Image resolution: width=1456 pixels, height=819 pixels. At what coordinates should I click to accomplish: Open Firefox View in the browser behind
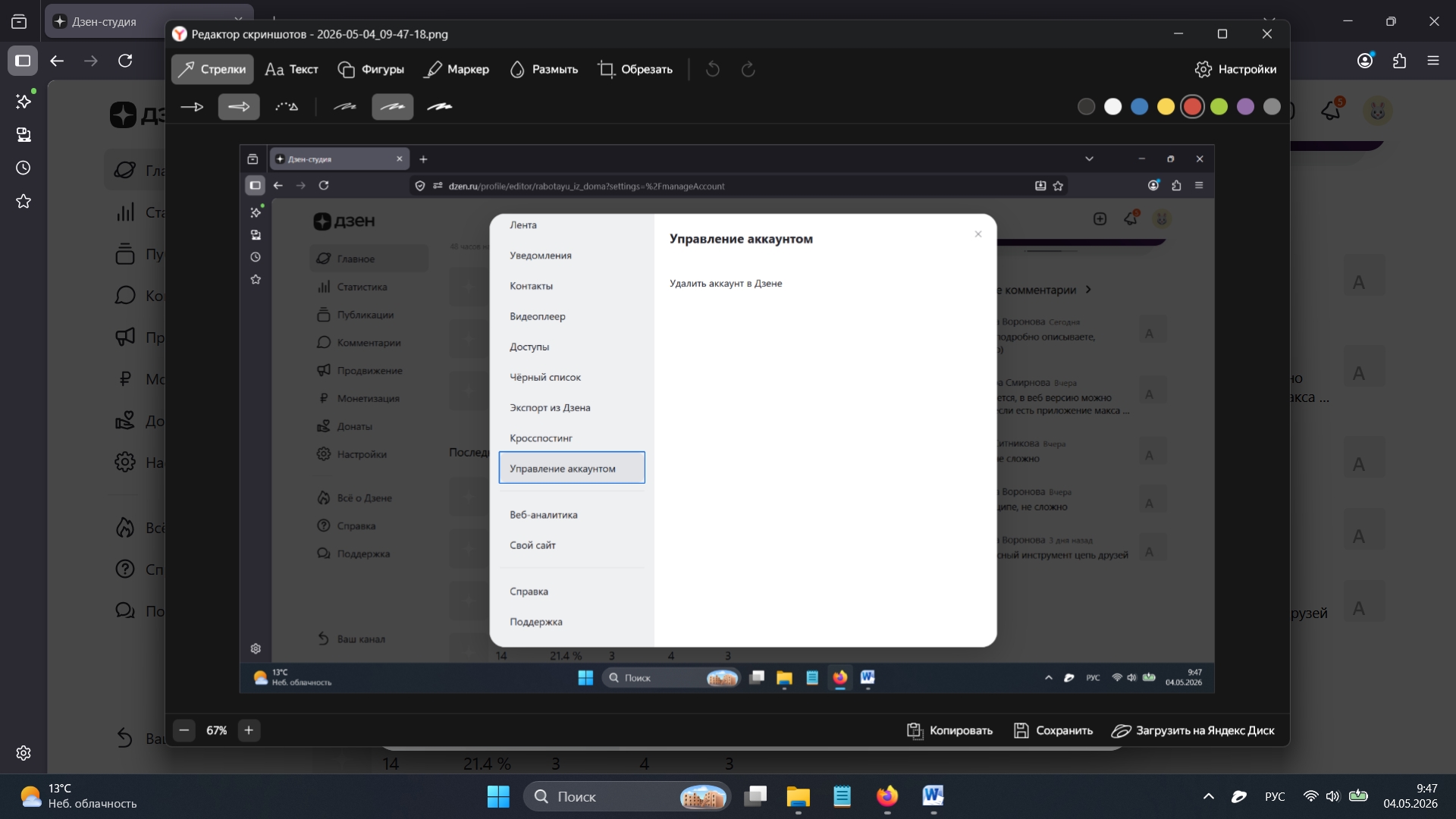19,22
